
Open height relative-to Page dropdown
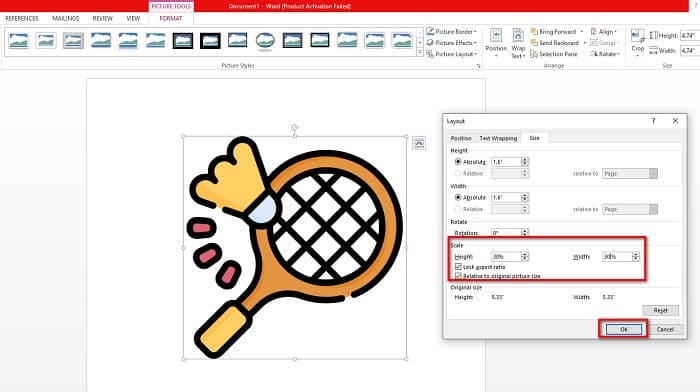pyautogui.click(x=630, y=173)
